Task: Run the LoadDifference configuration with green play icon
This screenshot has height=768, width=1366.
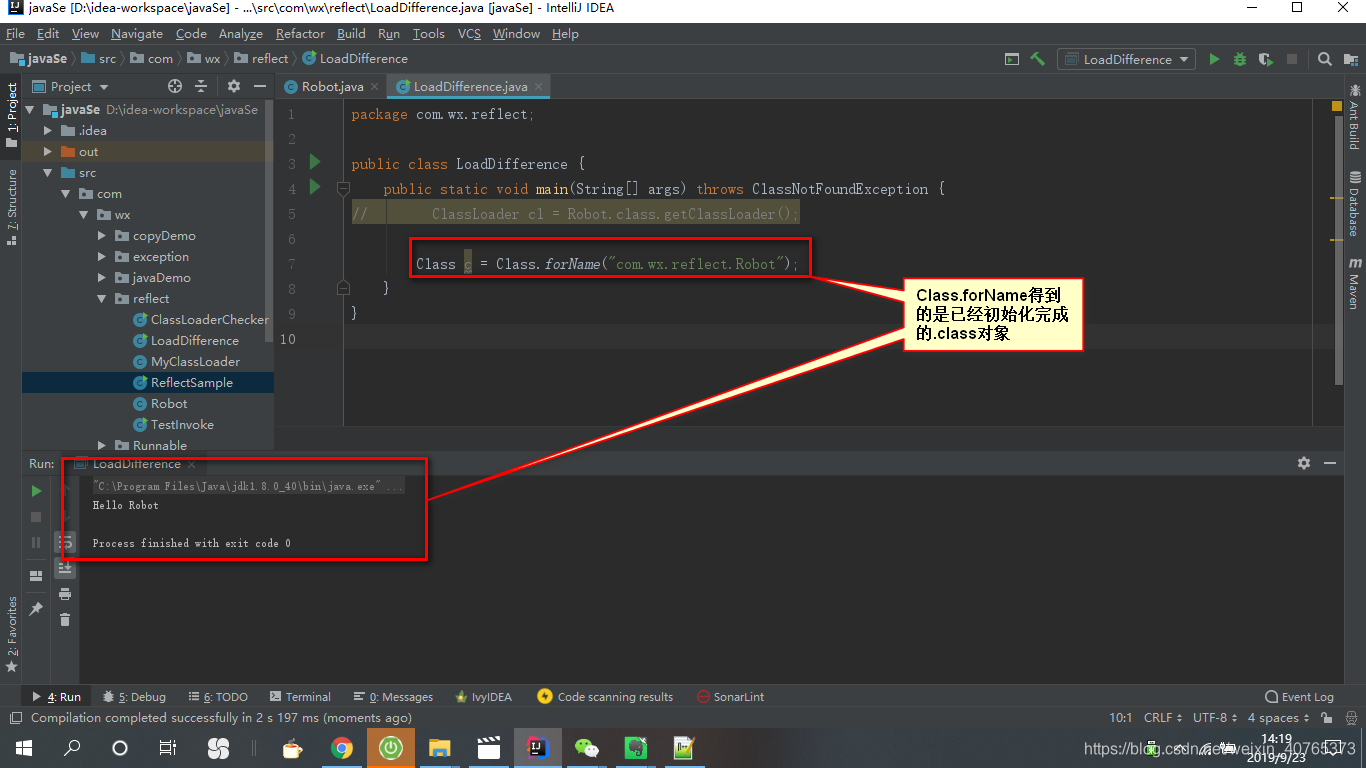Action: coord(1214,59)
